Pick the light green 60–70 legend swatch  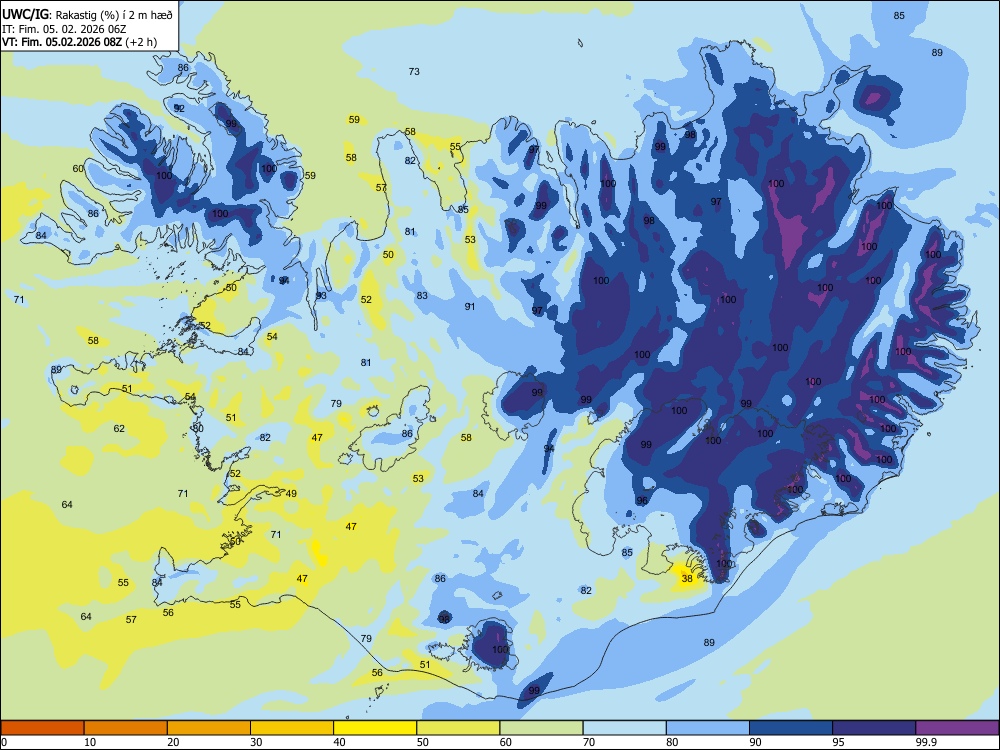541,728
